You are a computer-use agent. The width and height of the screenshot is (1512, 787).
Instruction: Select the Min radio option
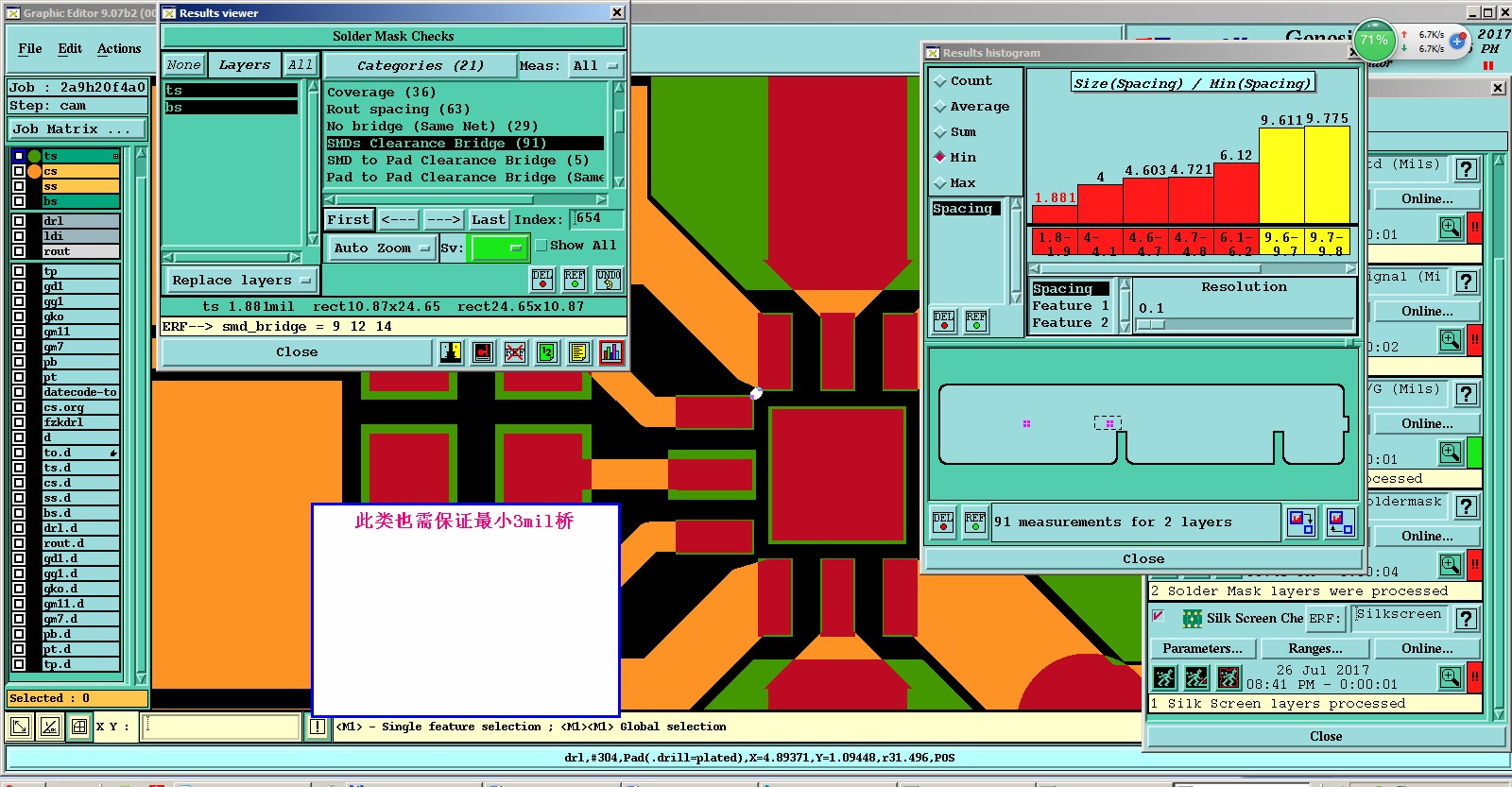tap(940, 157)
